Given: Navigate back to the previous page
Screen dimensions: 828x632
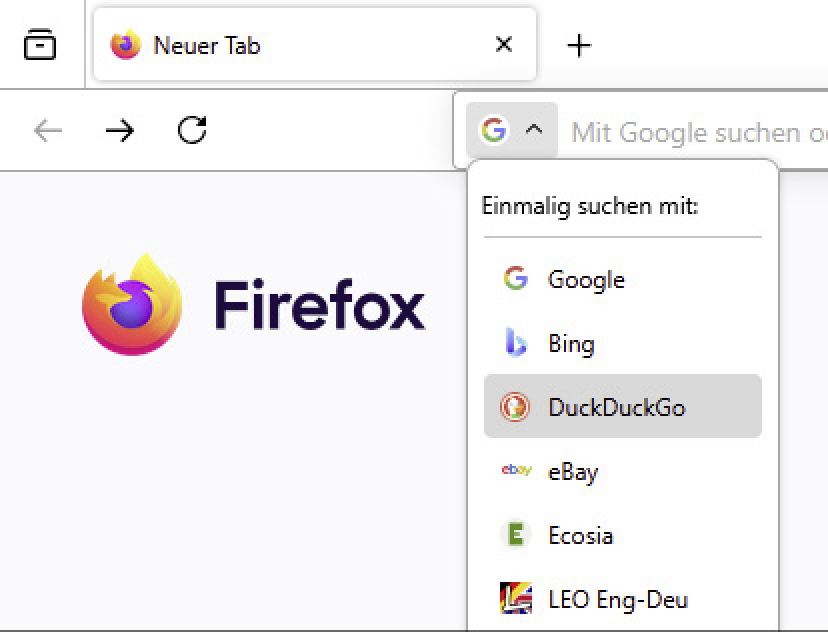Looking at the screenshot, I should coord(47,130).
